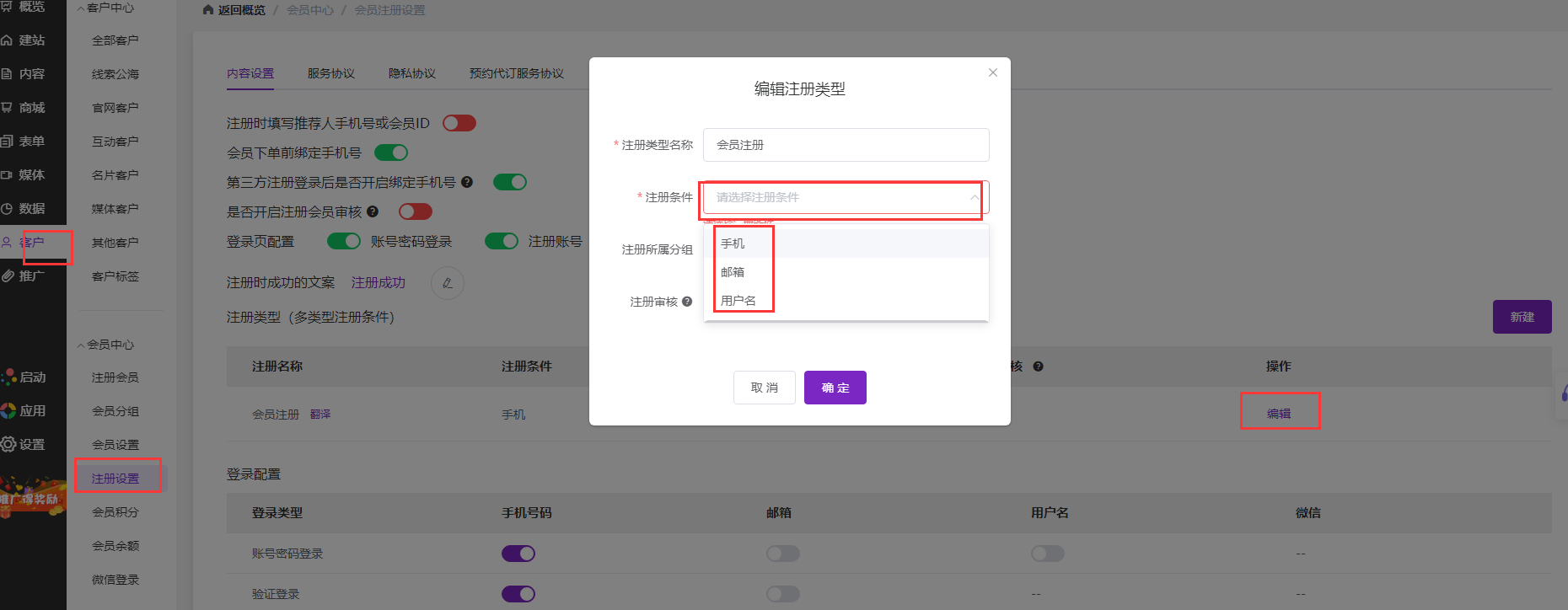Screen dimensions: 1568x610
Task: Open 客户 in the main sidebar
Action: (x=24, y=243)
